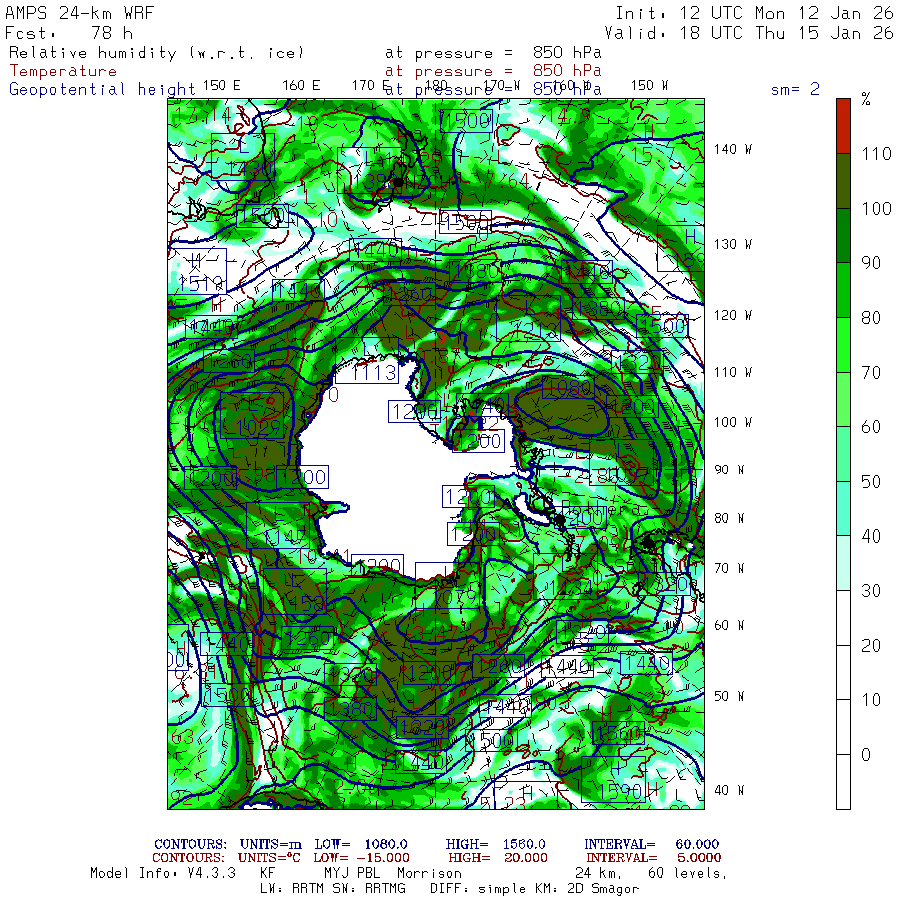Click the red 'Temperature' legend label

[x=63, y=71]
